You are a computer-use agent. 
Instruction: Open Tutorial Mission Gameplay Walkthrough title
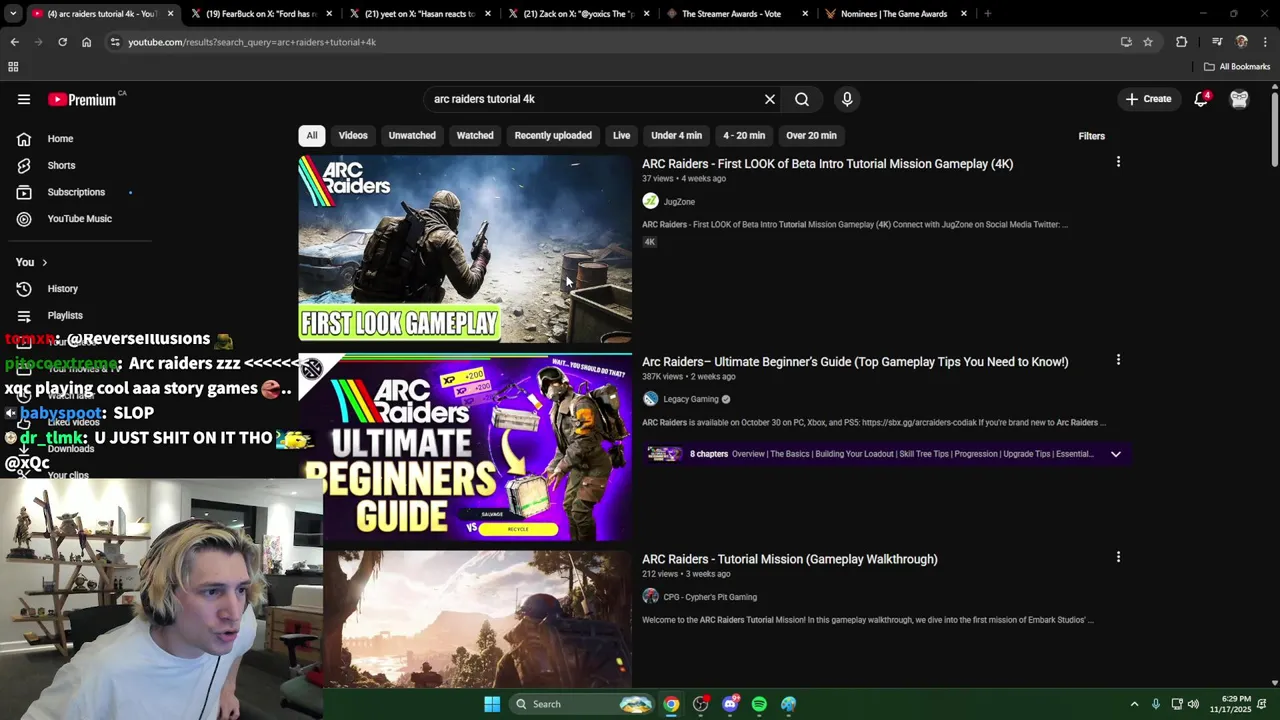790,559
